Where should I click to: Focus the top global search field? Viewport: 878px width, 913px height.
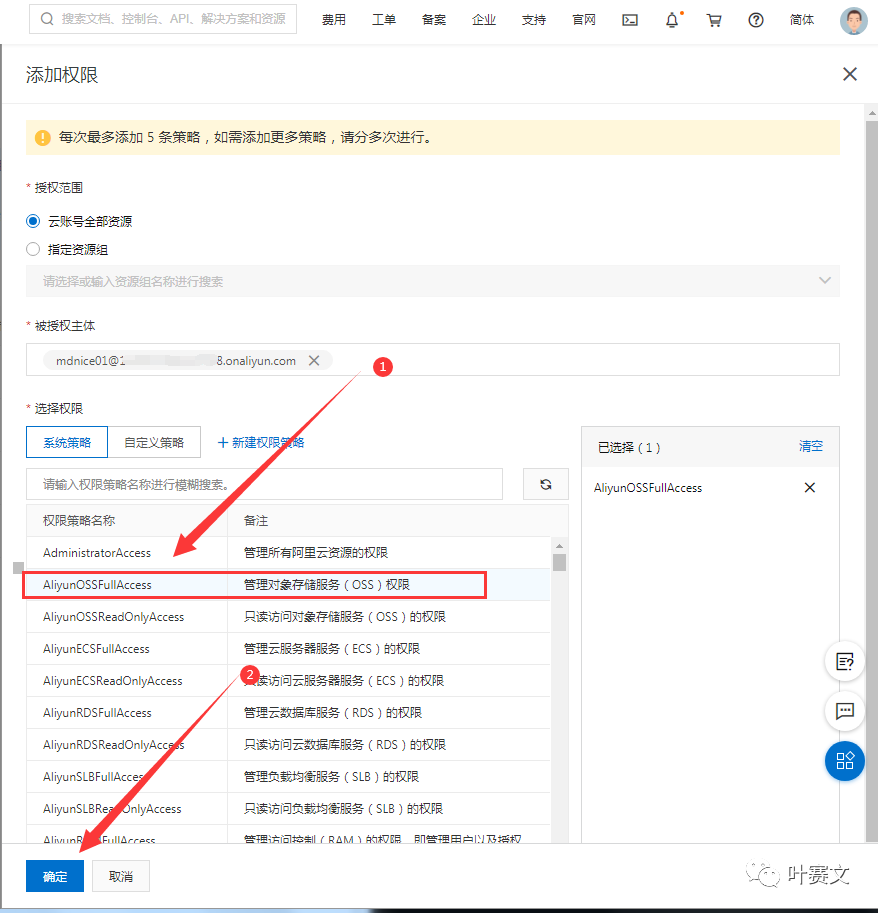pyautogui.click(x=163, y=19)
